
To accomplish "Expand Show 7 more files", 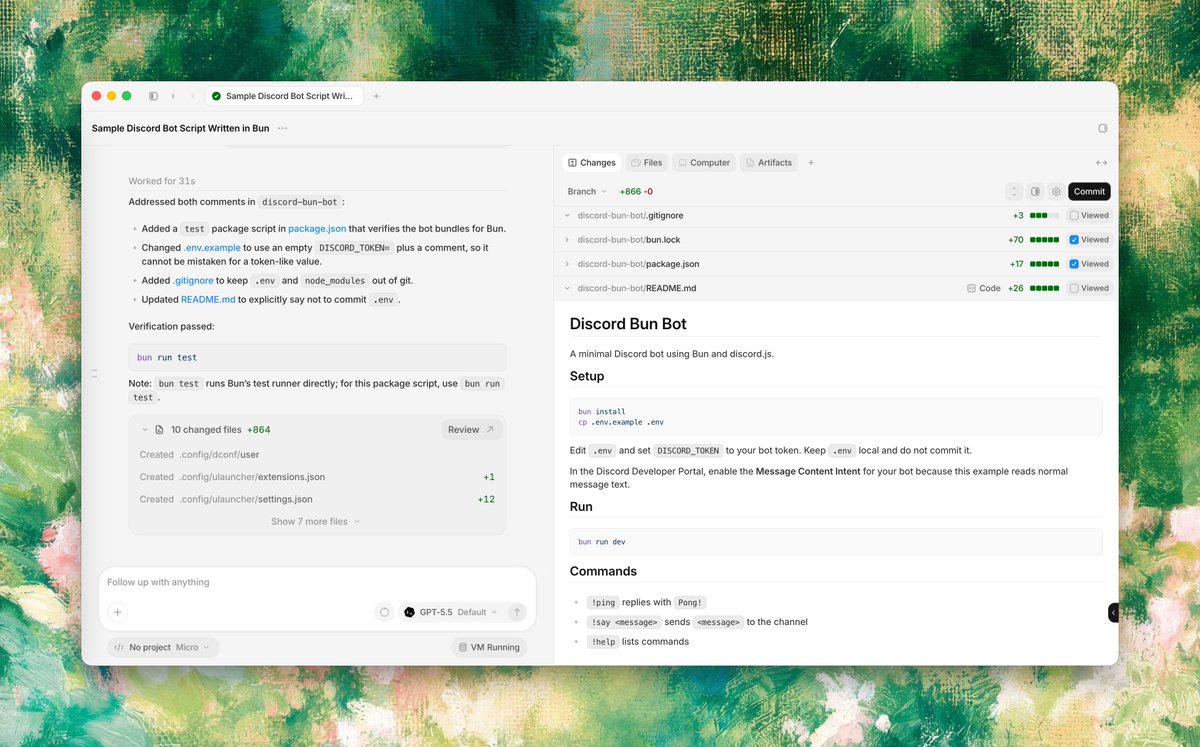I will pos(316,521).
